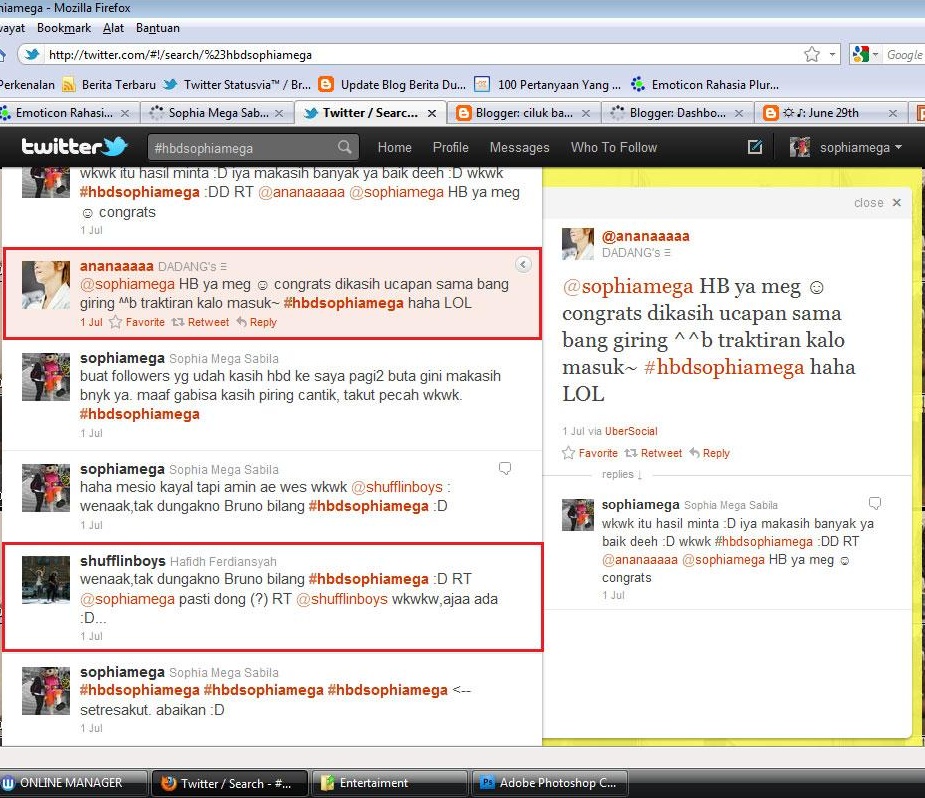This screenshot has width=925, height=798.
Task: Click the conversation bubble in details panel reply
Action: point(875,503)
